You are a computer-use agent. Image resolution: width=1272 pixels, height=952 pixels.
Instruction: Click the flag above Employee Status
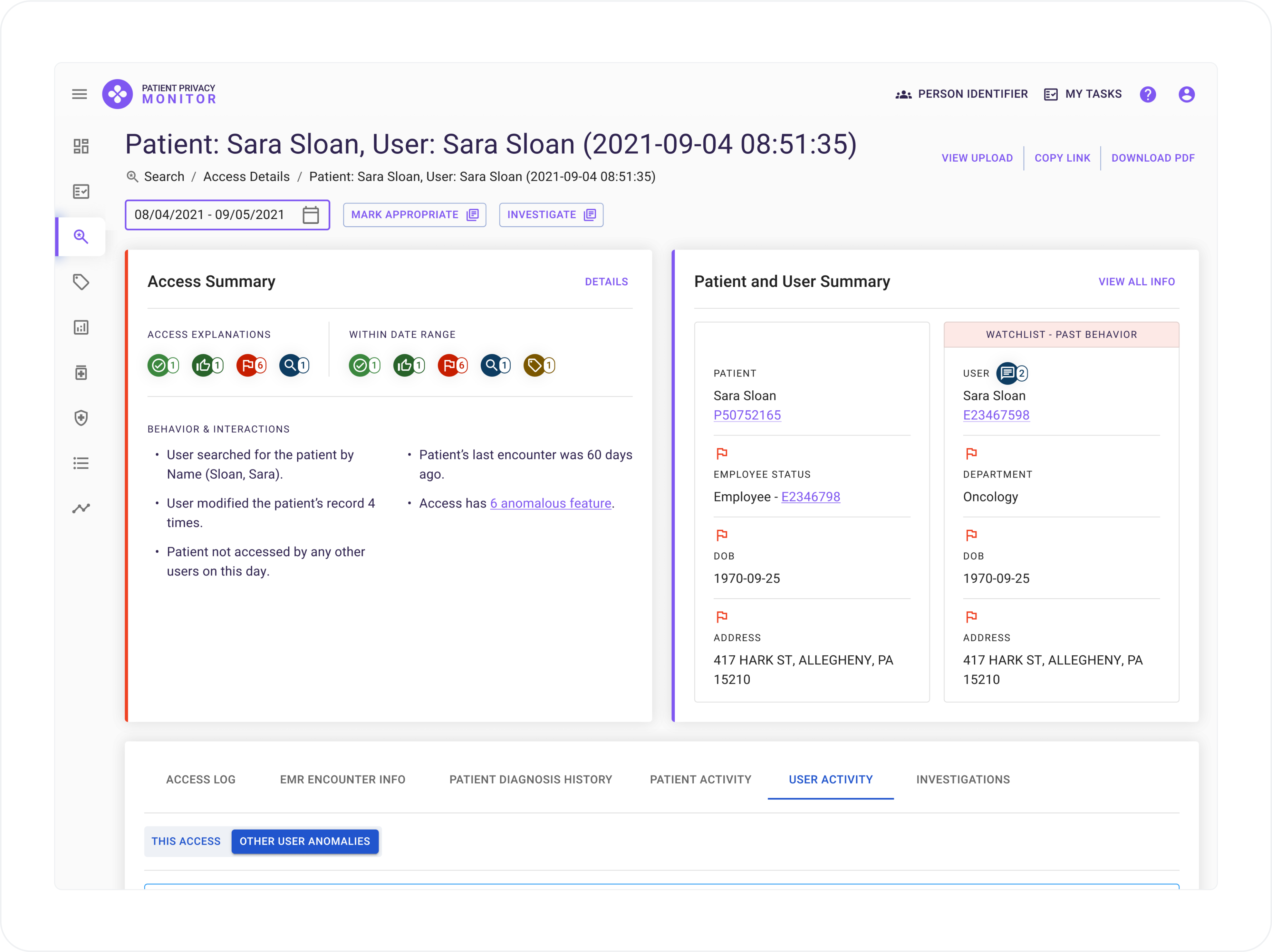pyautogui.click(x=722, y=453)
